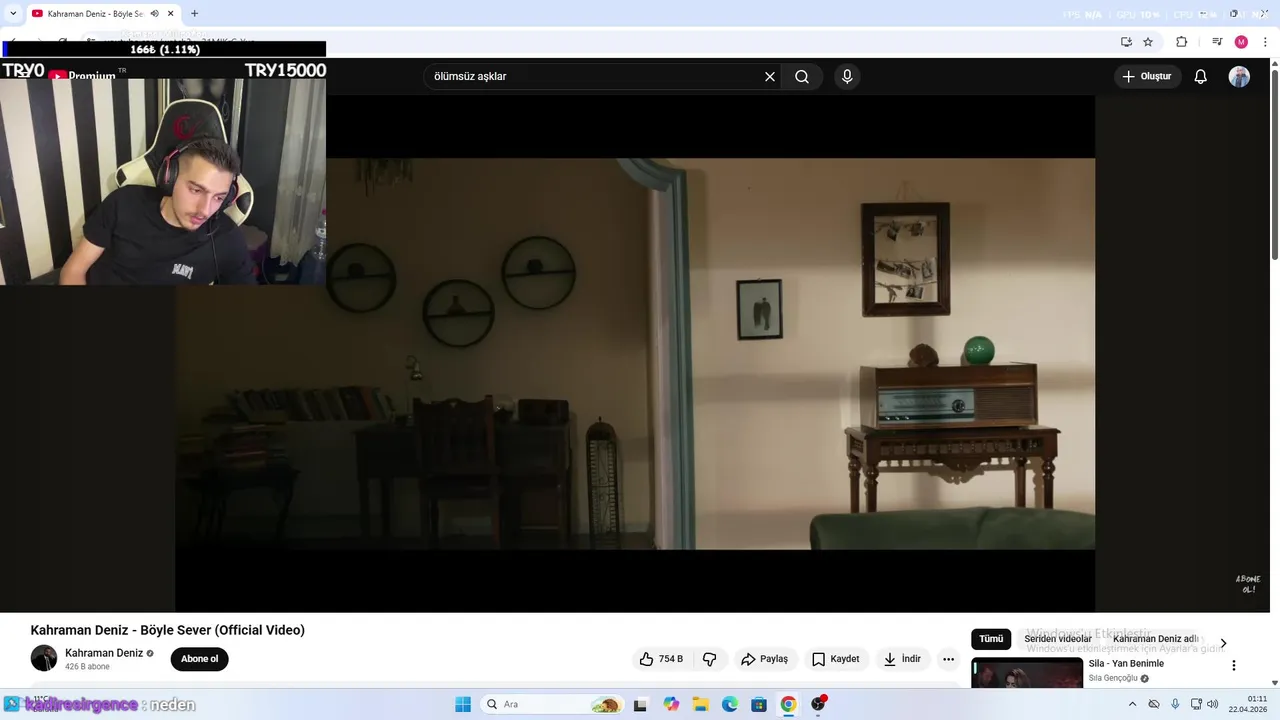1280x720 pixels.
Task: Show hidden system tray icons chevron
Action: pos(1132,704)
